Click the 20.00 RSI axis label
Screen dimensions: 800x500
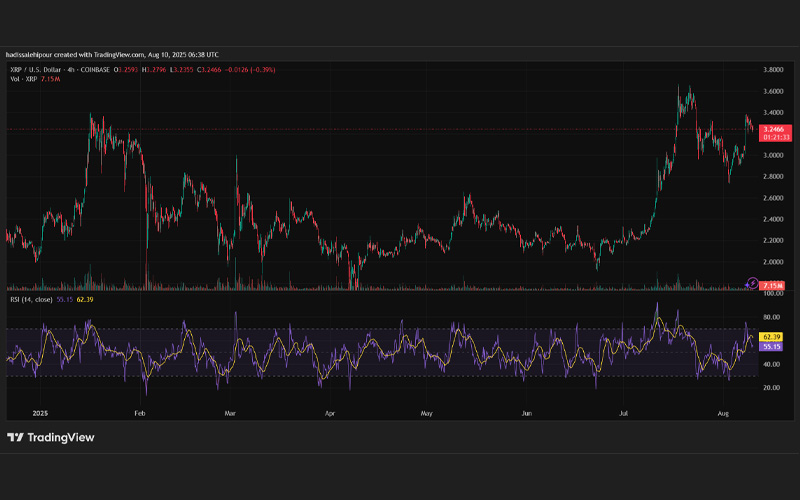[x=771, y=388]
